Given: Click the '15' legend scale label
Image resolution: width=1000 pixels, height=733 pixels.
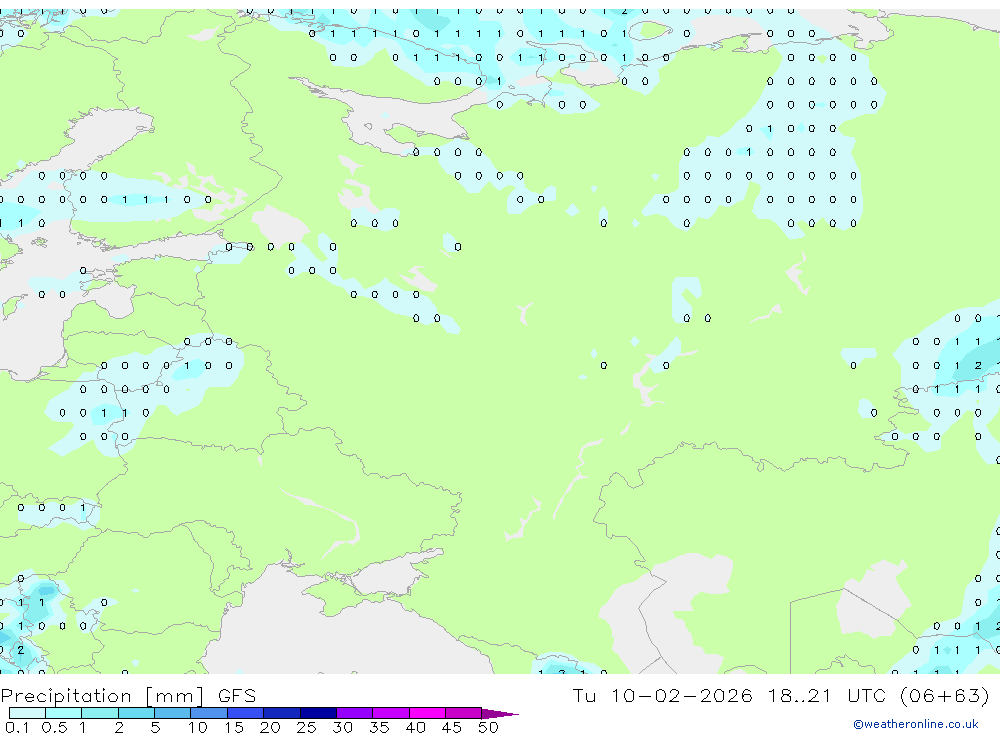Looking at the screenshot, I should 233,727.
